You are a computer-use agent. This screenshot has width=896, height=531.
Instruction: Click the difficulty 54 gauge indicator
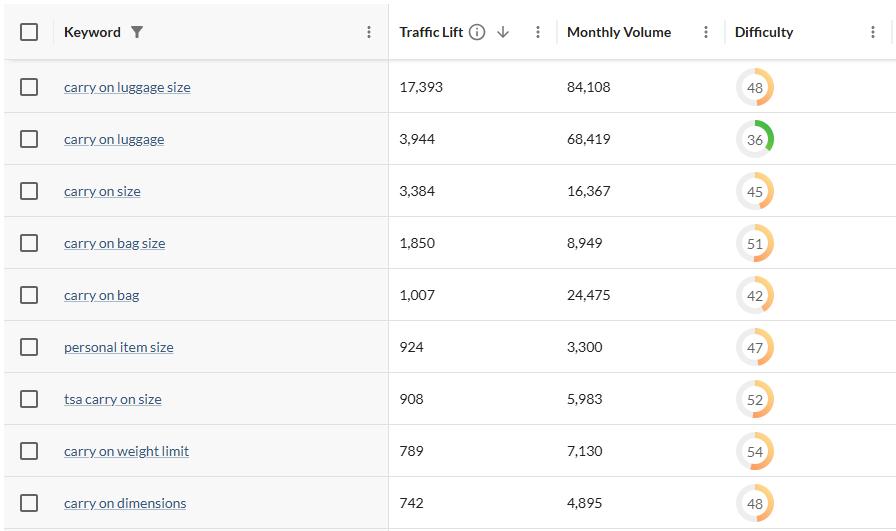(755, 451)
